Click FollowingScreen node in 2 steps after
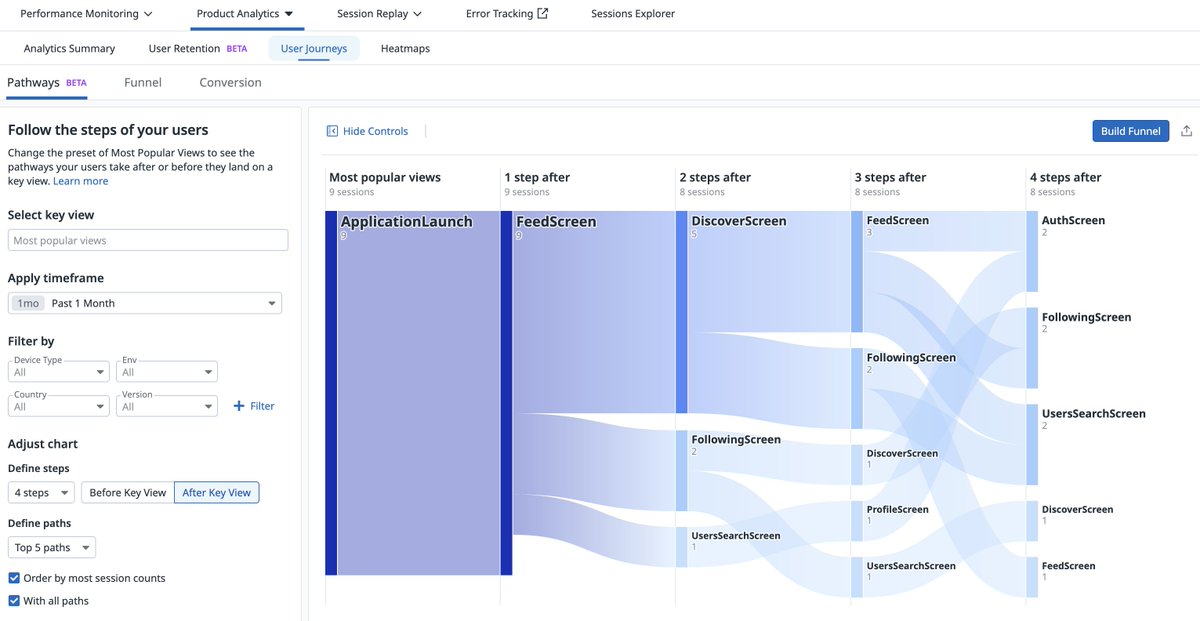This screenshot has height=621, width=1200. [681, 471]
